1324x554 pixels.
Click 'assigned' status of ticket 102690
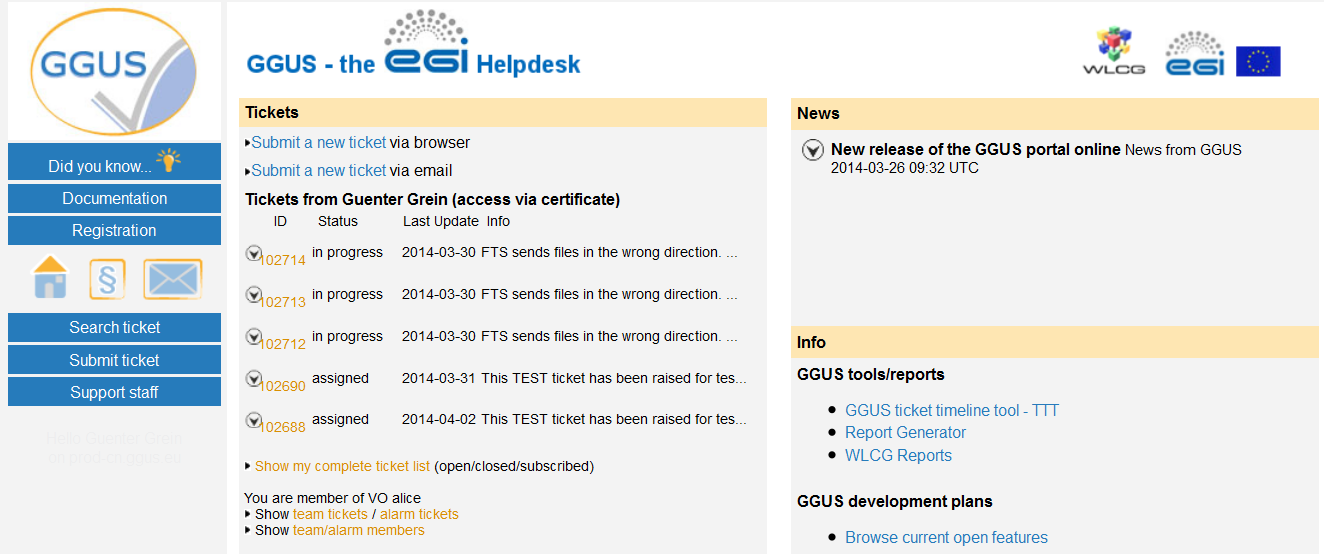coord(340,379)
